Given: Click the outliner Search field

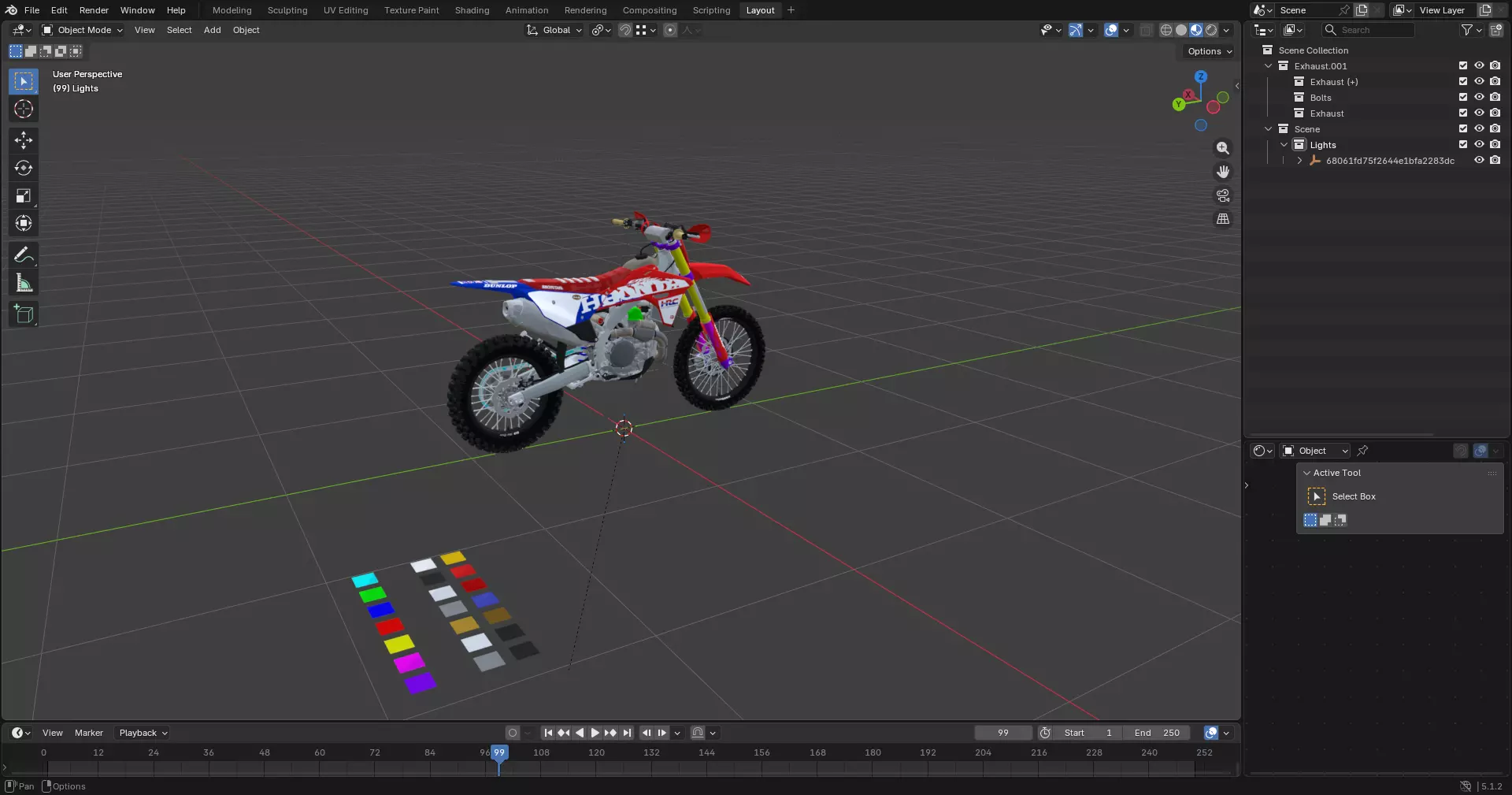Looking at the screenshot, I should click(1369, 30).
